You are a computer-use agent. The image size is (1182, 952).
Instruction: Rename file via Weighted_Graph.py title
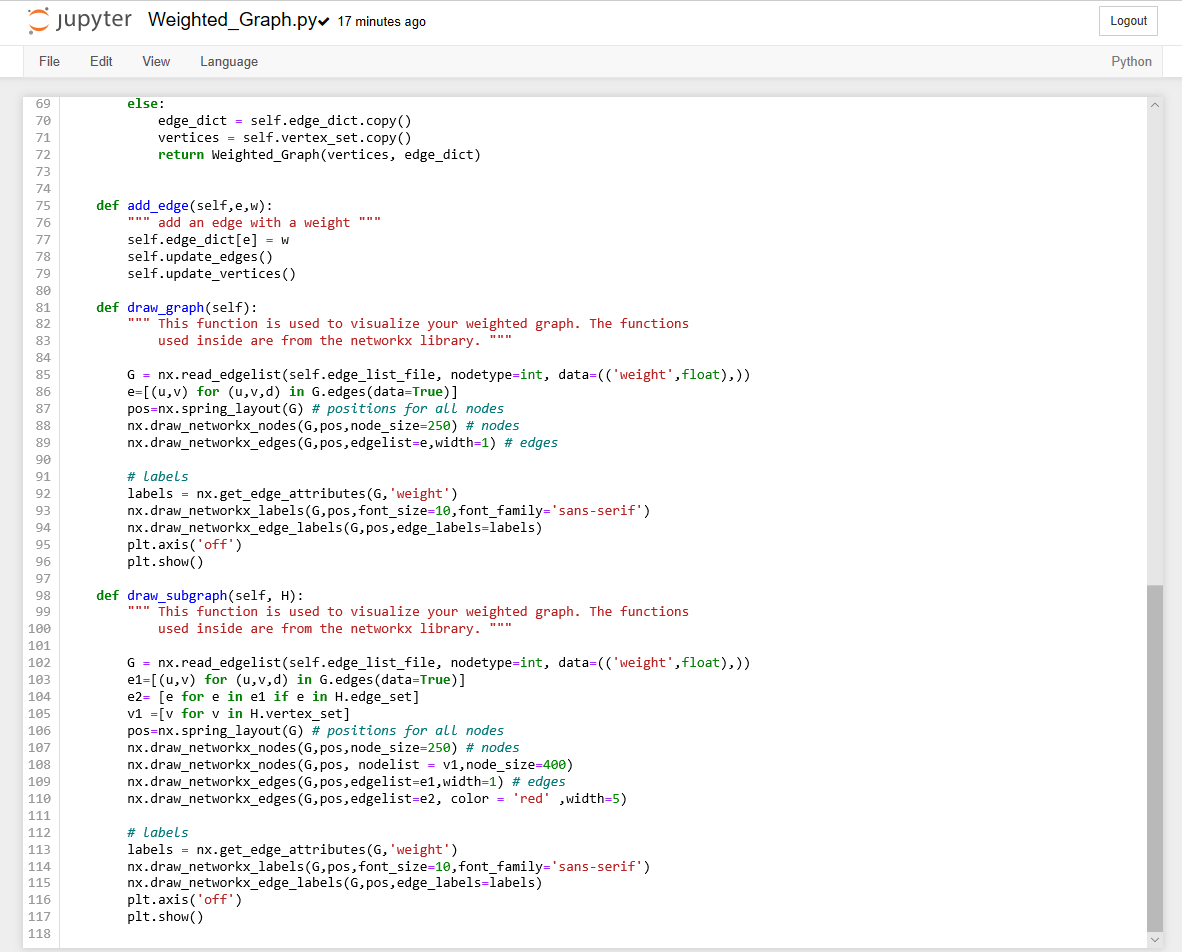pos(232,20)
